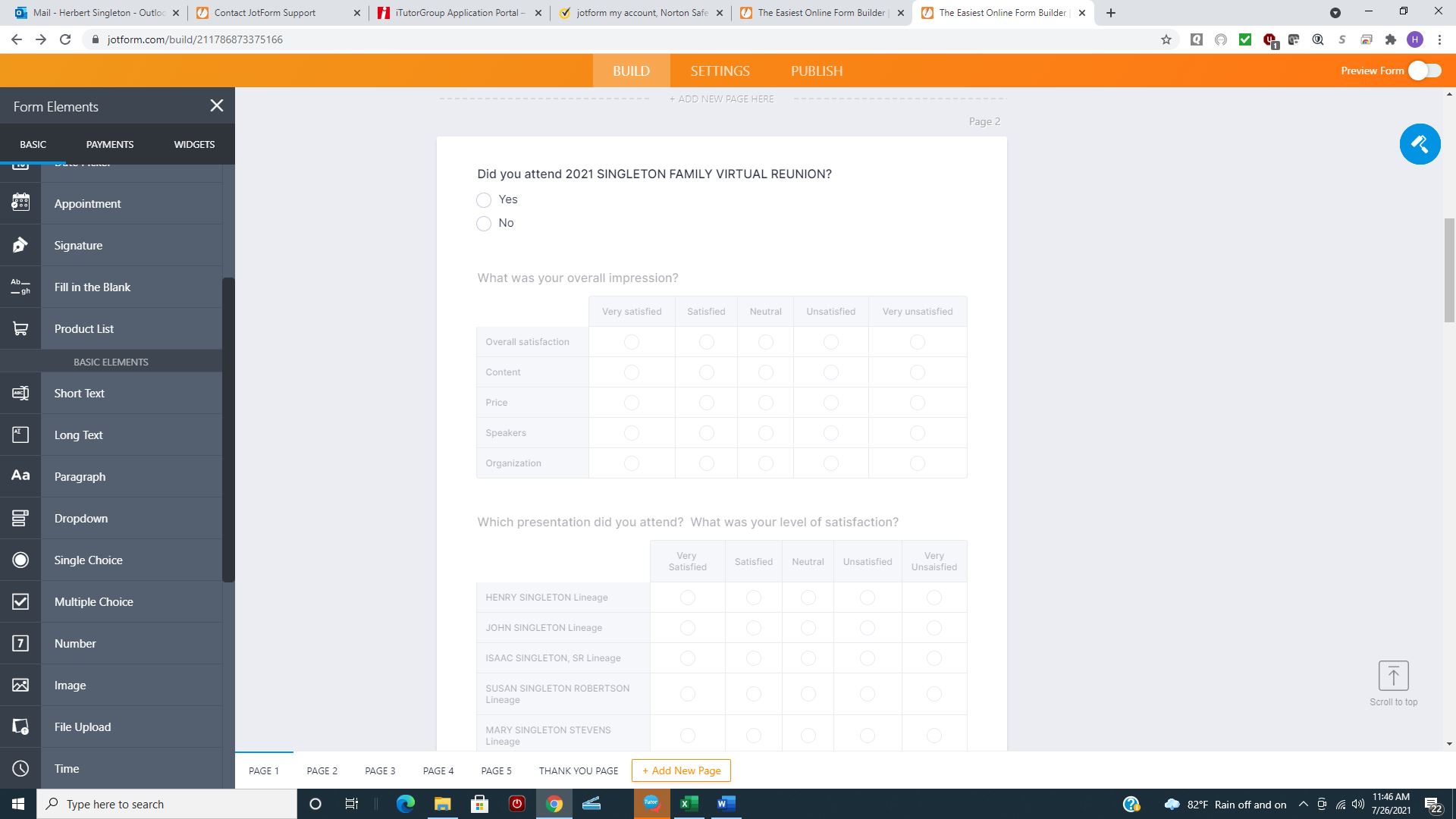Click the Scroll to top button

click(x=1394, y=675)
